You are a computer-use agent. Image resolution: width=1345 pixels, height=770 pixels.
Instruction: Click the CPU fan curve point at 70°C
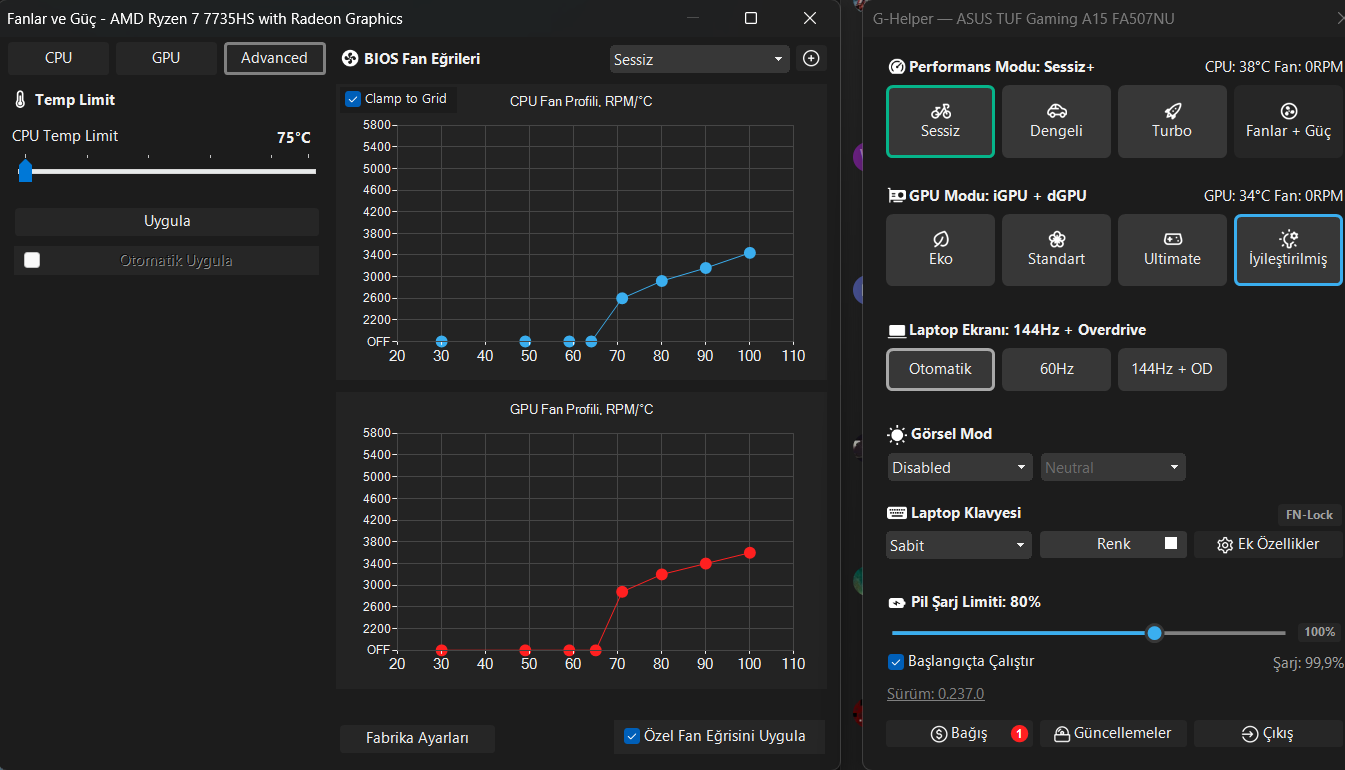point(622,298)
